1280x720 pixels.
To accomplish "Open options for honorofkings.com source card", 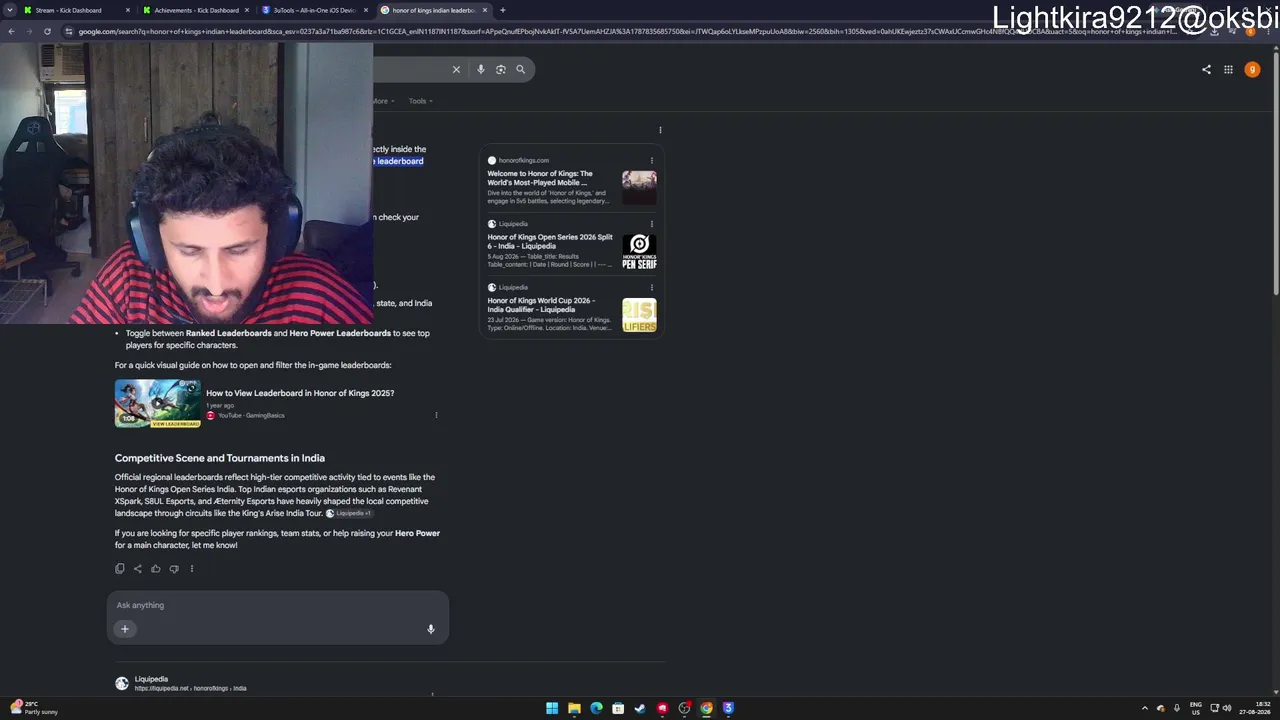I will point(652,160).
